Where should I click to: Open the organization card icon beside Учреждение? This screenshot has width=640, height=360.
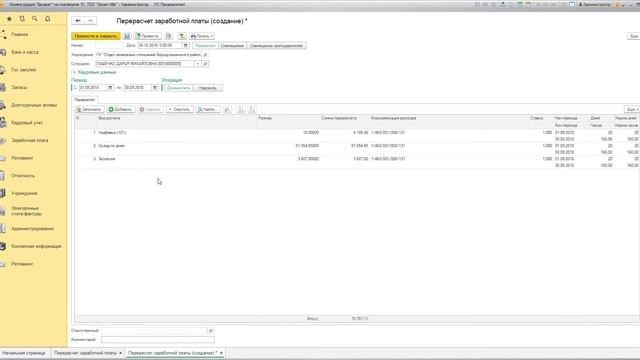coord(205,55)
